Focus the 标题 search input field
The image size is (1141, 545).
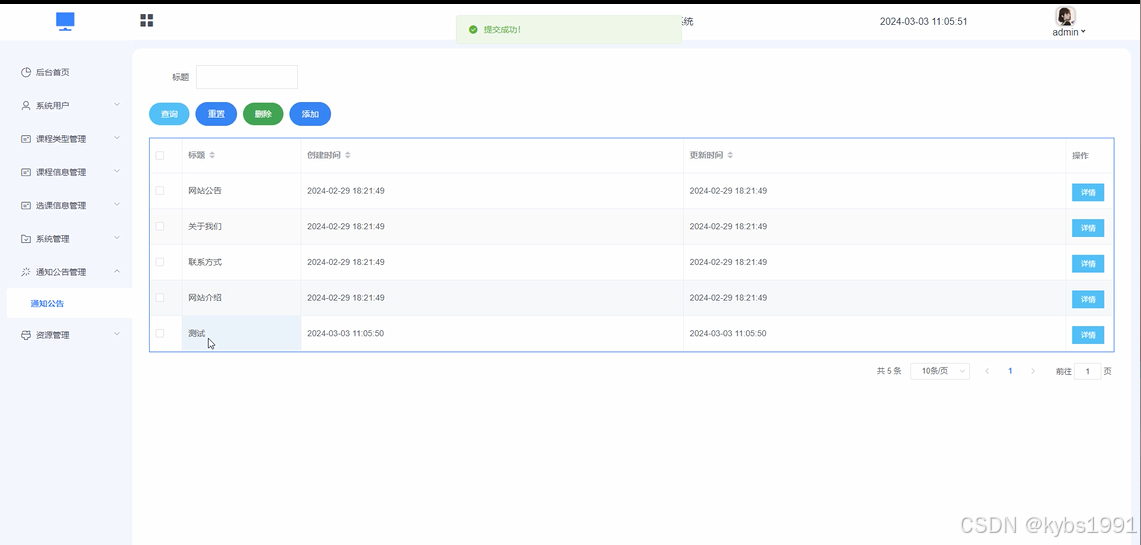point(247,77)
